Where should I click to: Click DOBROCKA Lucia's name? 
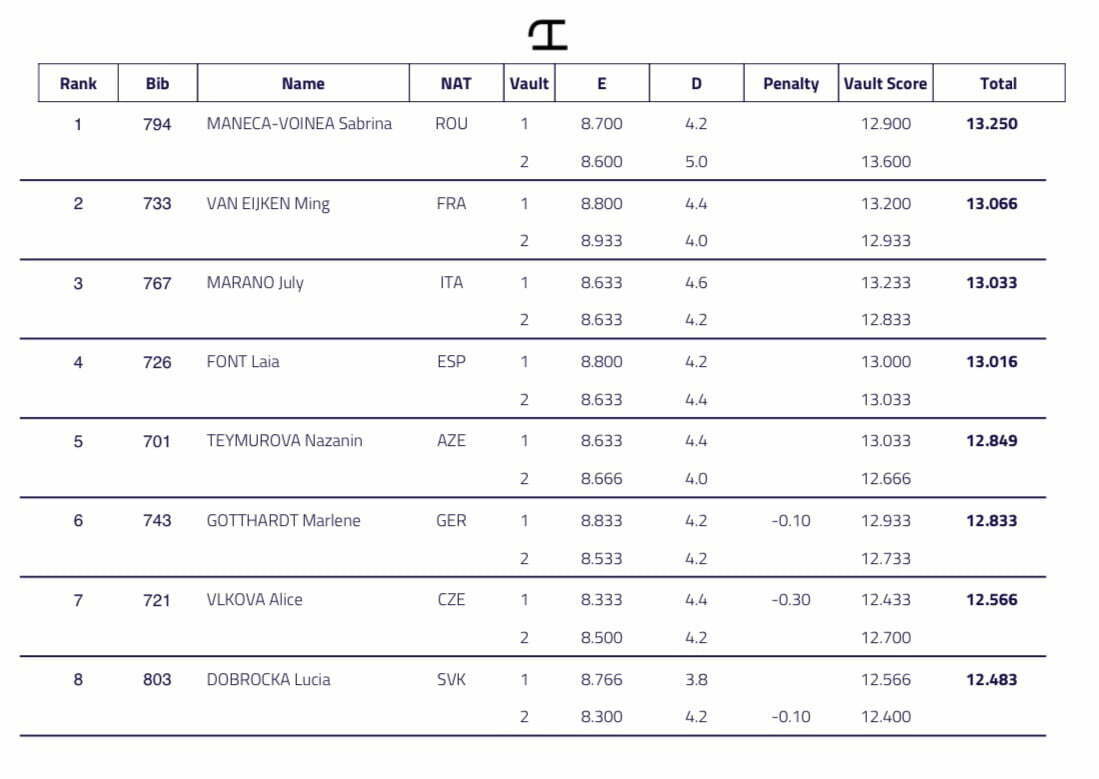[x=268, y=680]
